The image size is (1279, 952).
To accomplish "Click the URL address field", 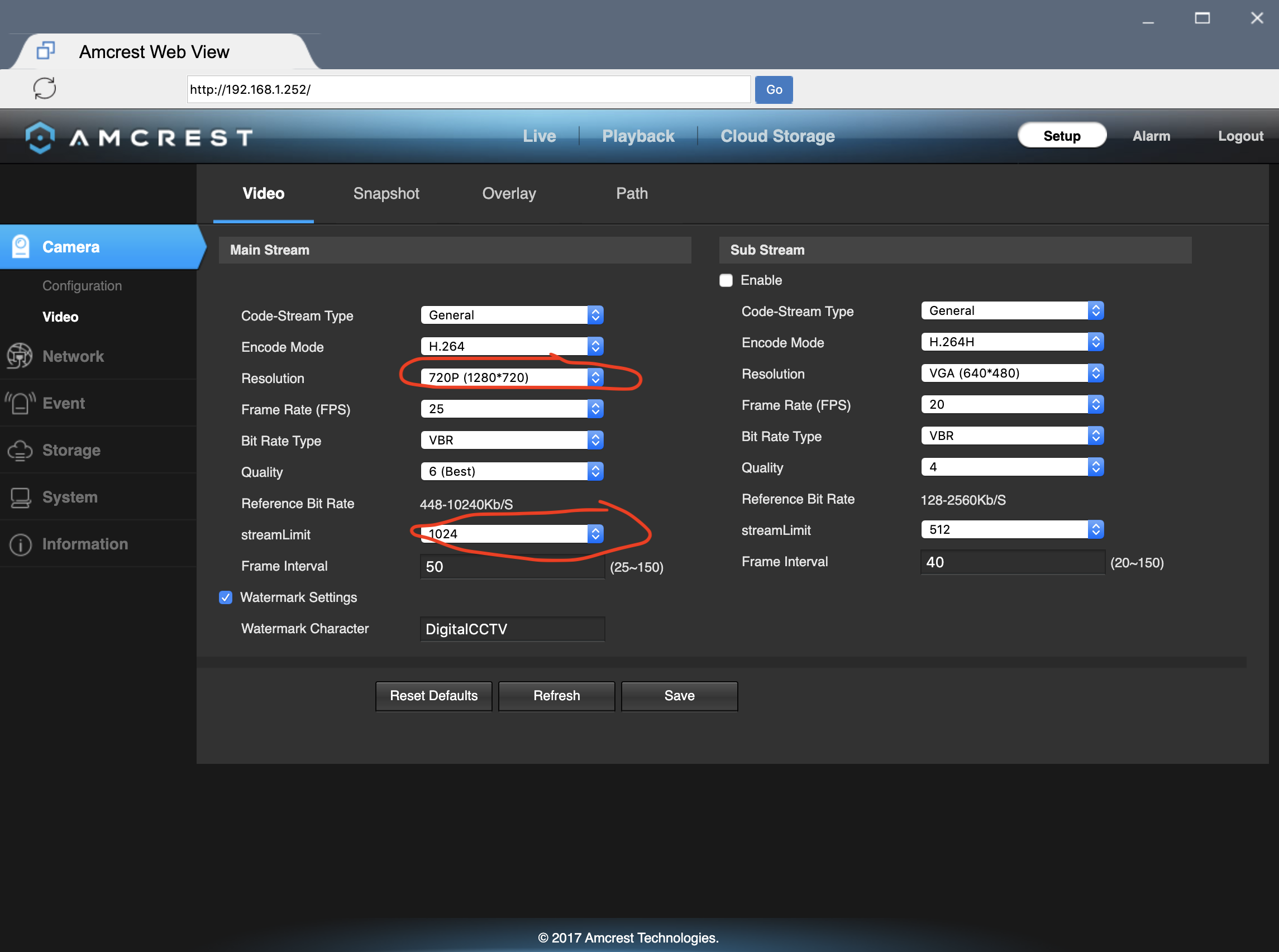I will 469,89.
